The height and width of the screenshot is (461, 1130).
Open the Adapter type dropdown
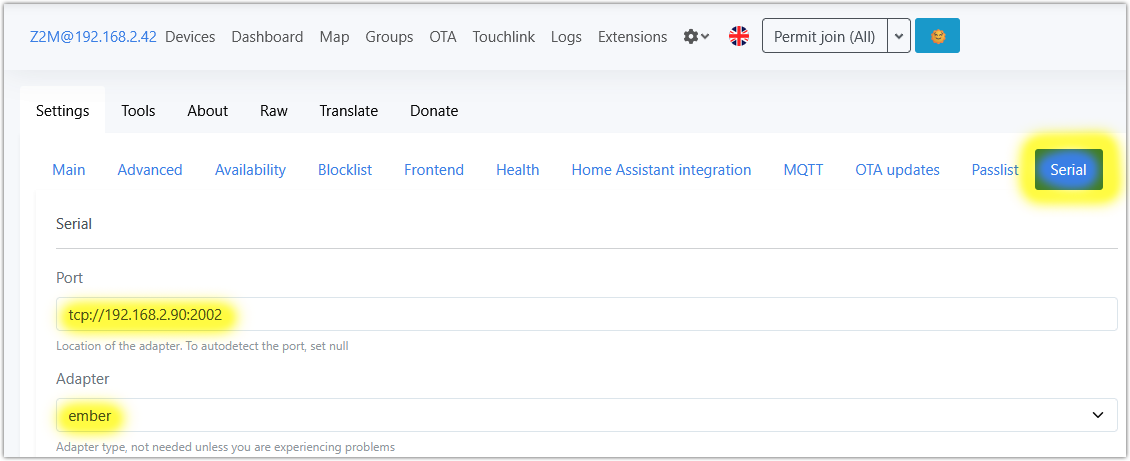pyautogui.click(x=586, y=415)
